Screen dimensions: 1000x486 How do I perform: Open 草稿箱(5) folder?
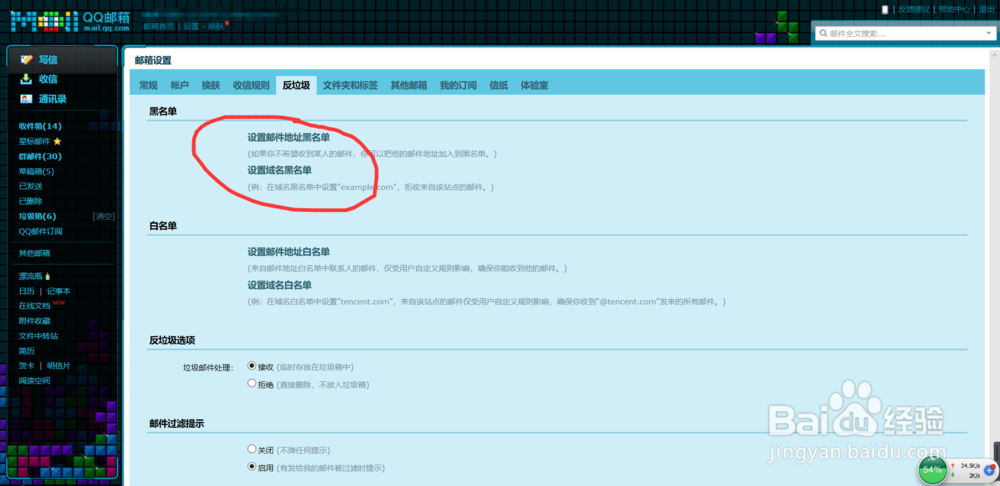[x=37, y=171]
